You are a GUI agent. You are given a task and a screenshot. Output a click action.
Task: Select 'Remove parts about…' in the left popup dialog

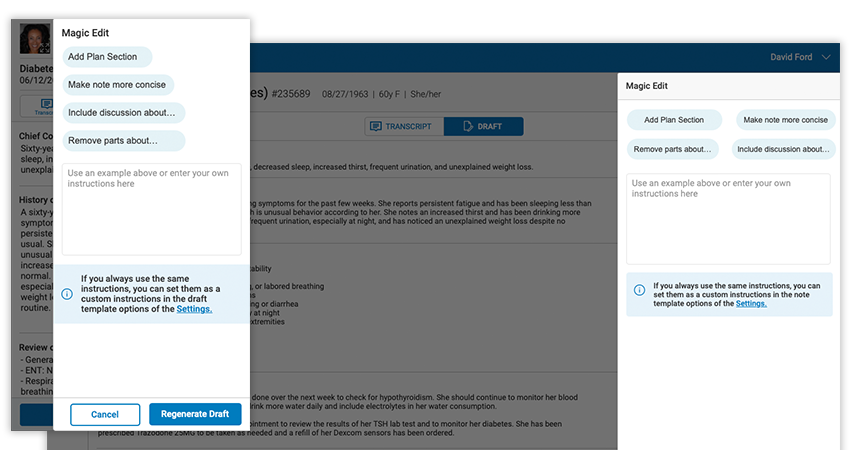point(124,141)
